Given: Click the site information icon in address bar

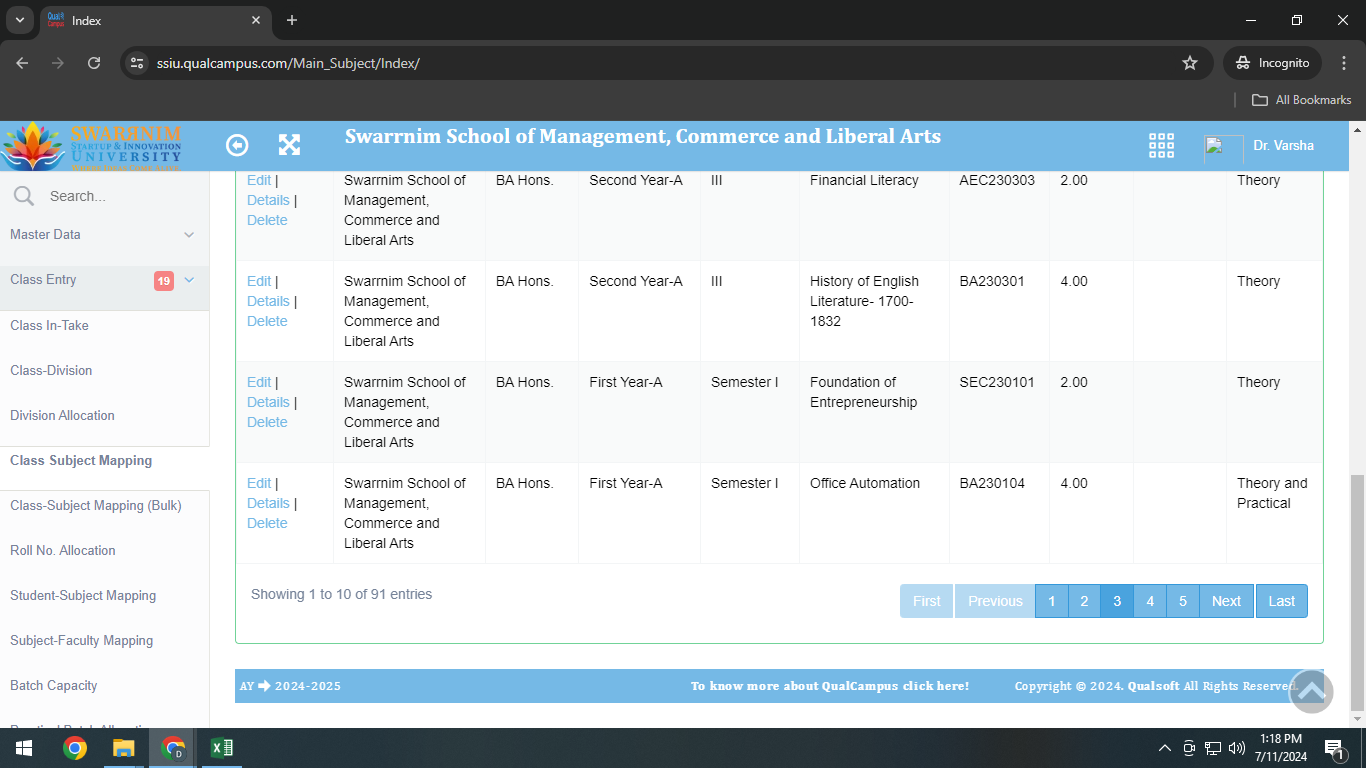Looking at the screenshot, I should pyautogui.click(x=138, y=63).
